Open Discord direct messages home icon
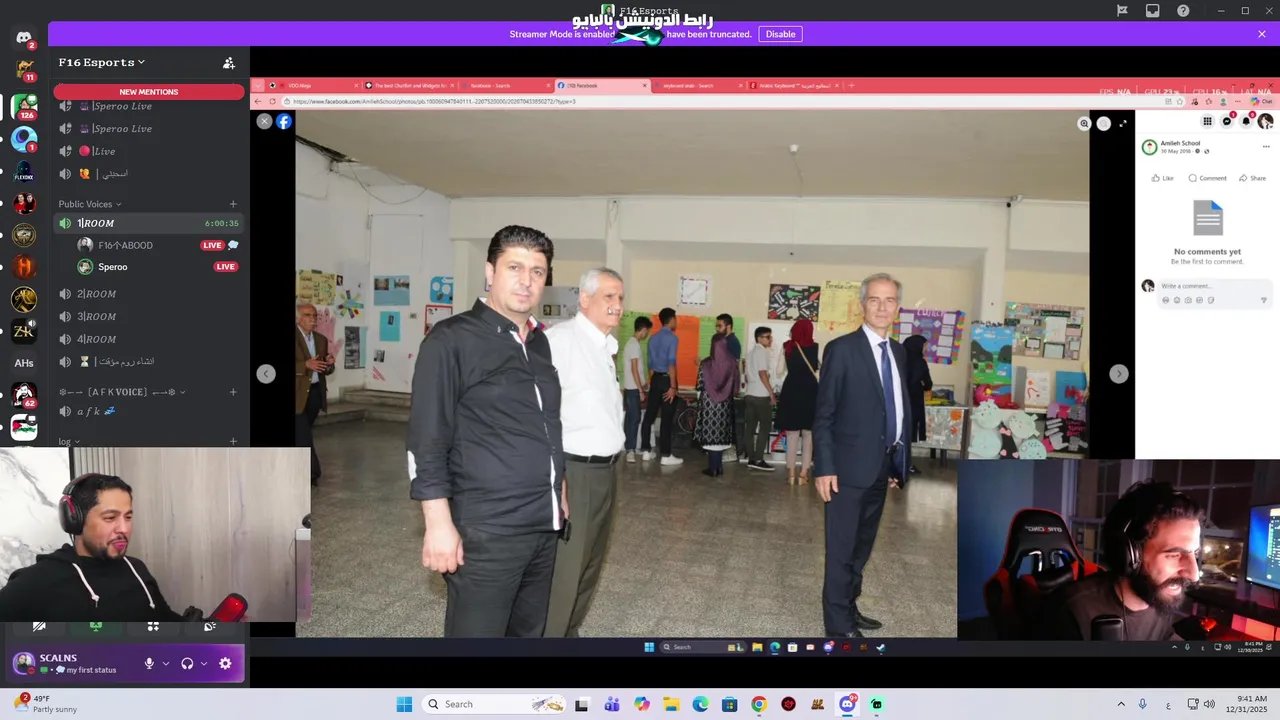This screenshot has width=1280, height=720. pos(24,38)
